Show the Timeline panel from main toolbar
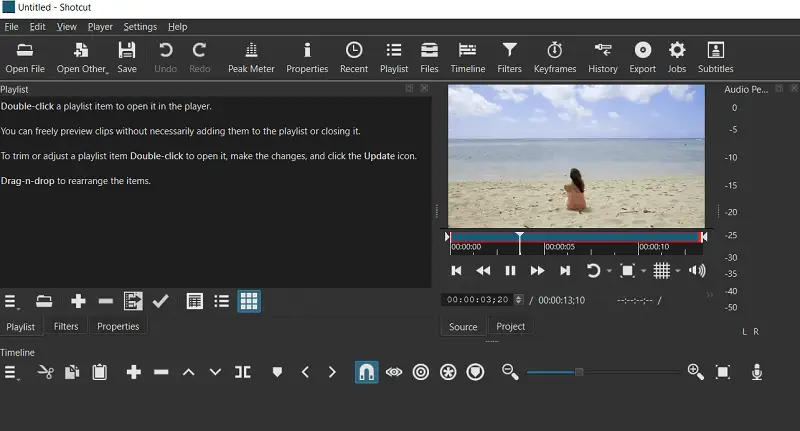This screenshot has height=431, width=800. click(467, 58)
